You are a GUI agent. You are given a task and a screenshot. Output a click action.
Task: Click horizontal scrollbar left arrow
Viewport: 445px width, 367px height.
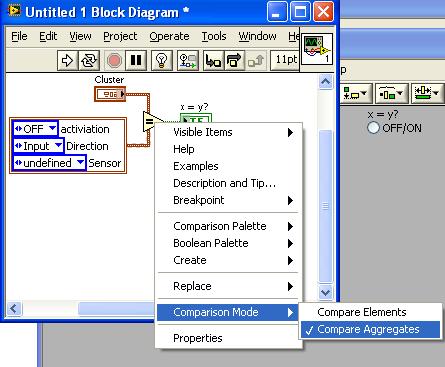[x=14, y=308]
